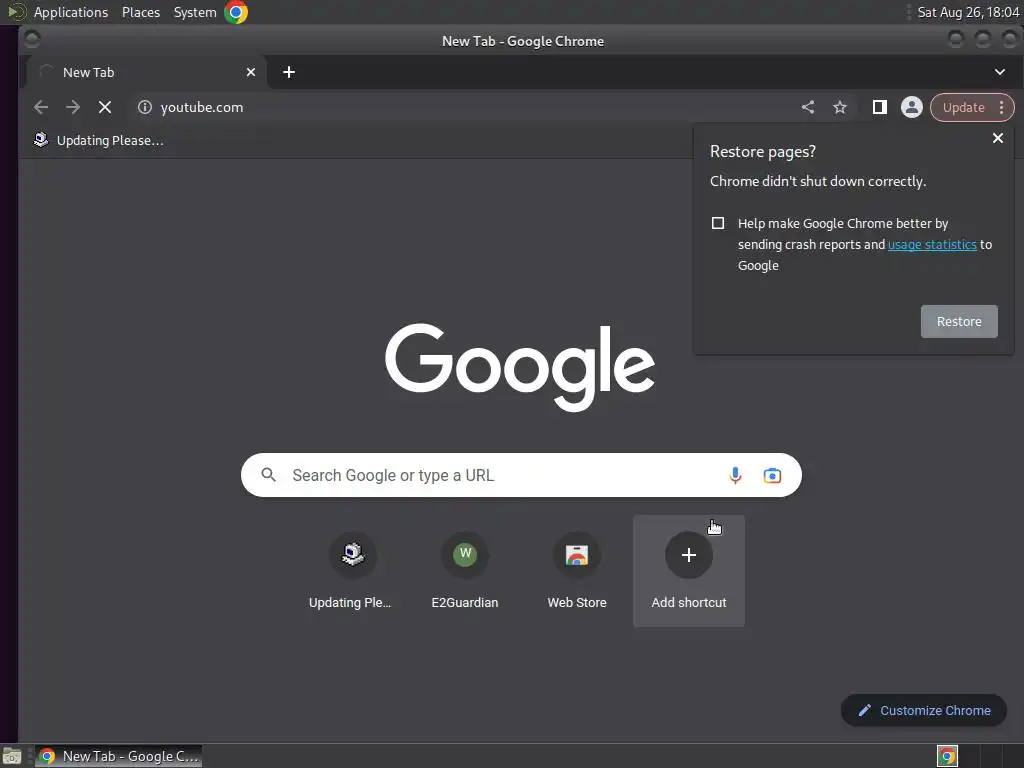Open the Chrome profile avatar
This screenshot has height=768, width=1024.
tap(912, 107)
